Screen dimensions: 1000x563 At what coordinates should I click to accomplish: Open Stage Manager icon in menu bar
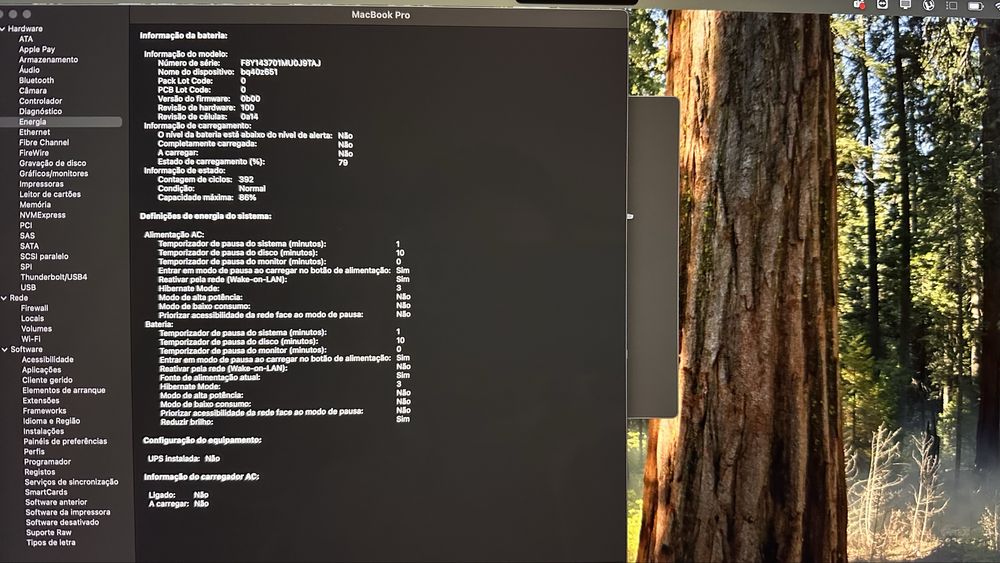pyautogui.click(x=952, y=6)
